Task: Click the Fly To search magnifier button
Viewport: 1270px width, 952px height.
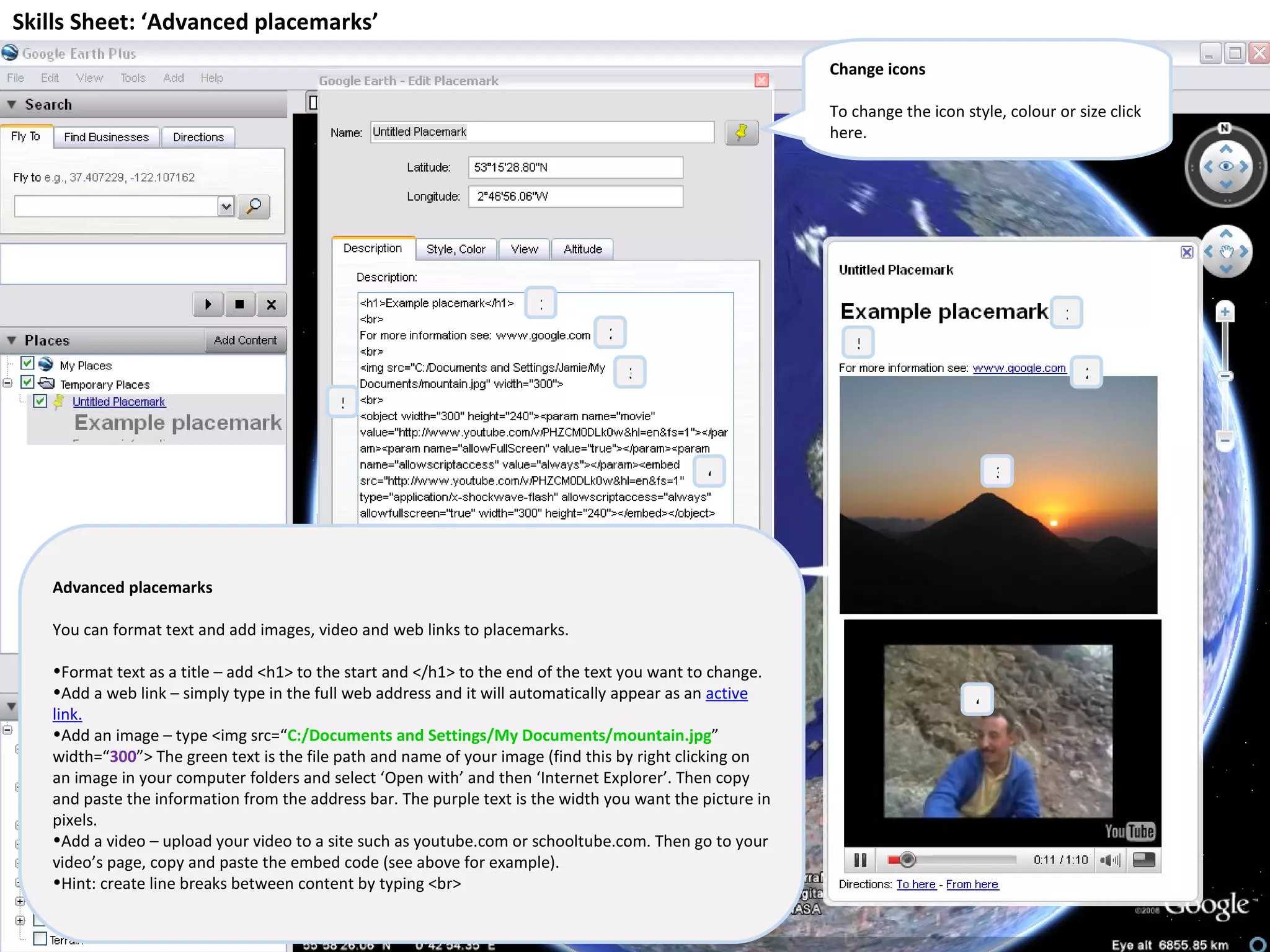Action: [254, 206]
